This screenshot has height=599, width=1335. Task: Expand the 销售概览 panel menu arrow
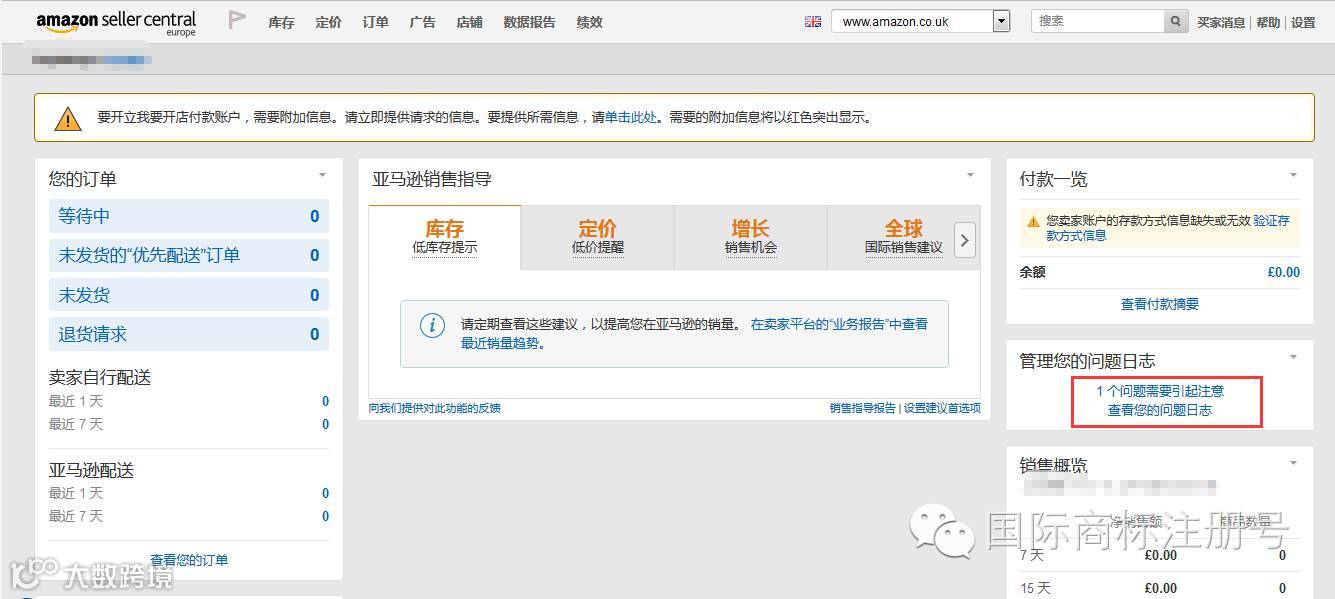[x=1293, y=463]
